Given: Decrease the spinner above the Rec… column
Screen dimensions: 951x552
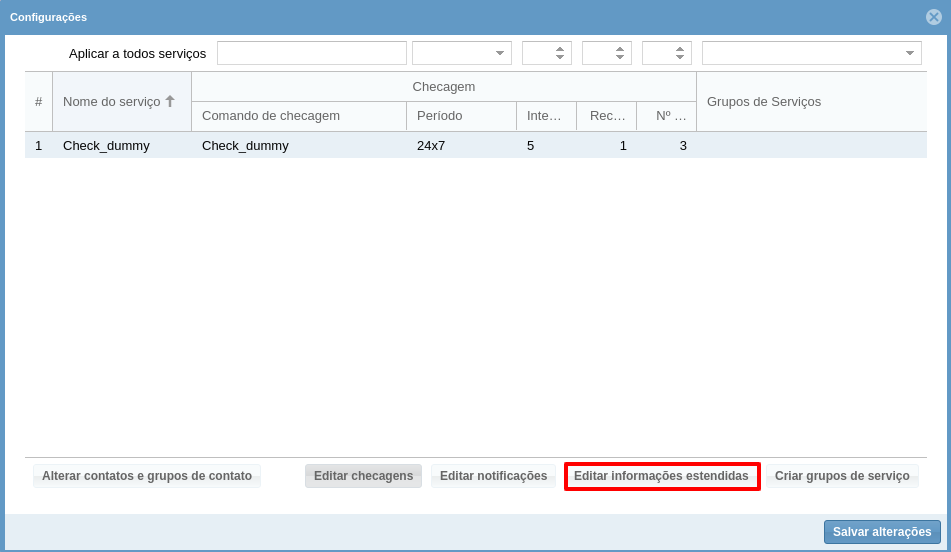Looking at the screenshot, I should tap(620, 58).
